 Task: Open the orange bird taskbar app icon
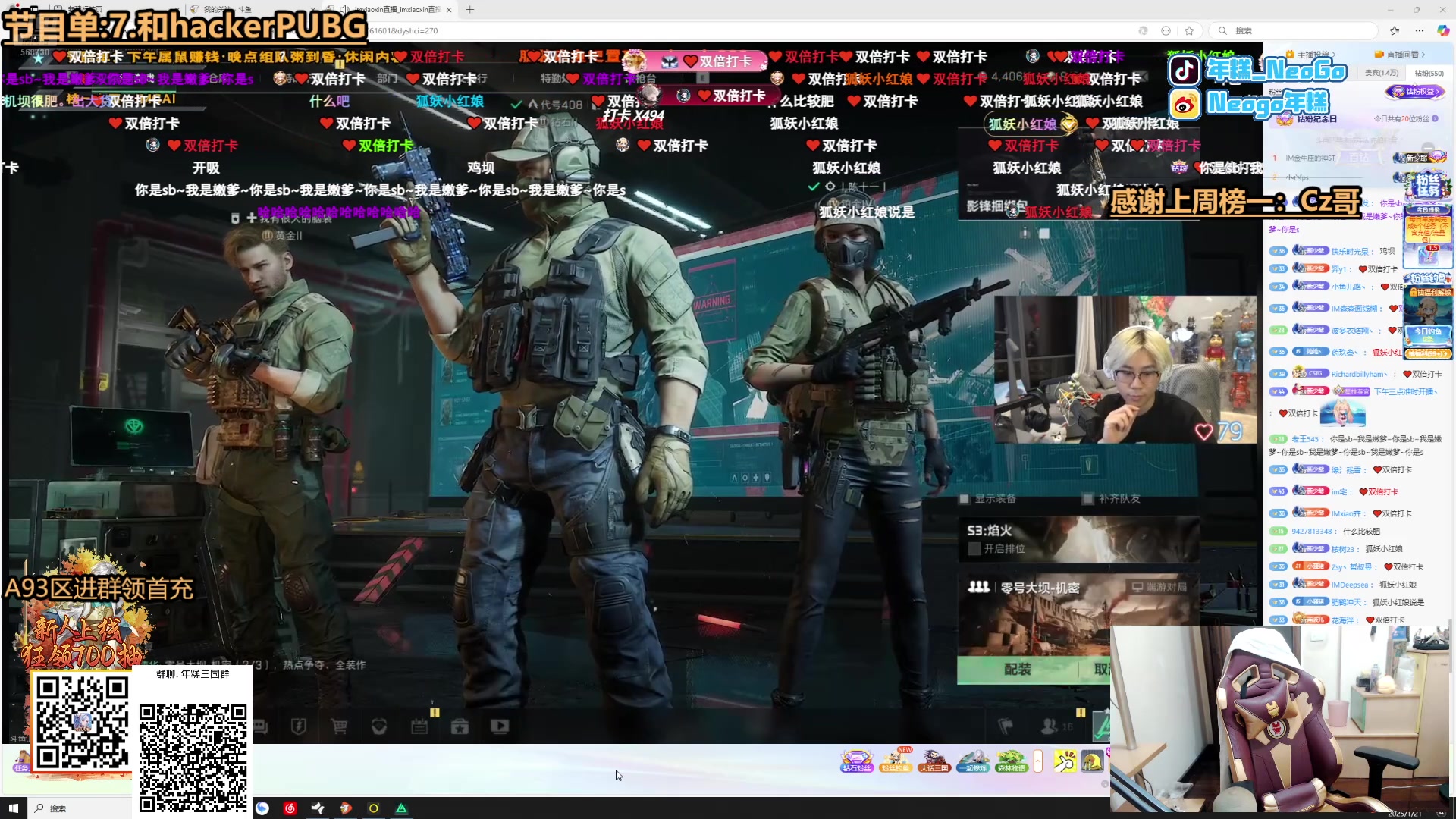point(346,808)
